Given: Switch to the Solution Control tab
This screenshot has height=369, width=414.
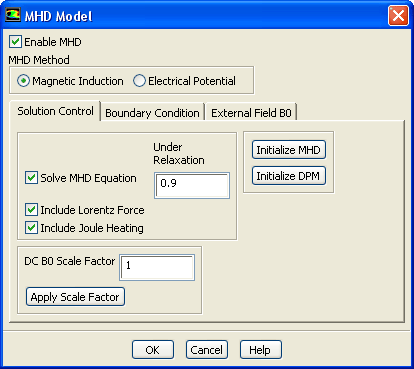Looking at the screenshot, I should pos(55,111).
